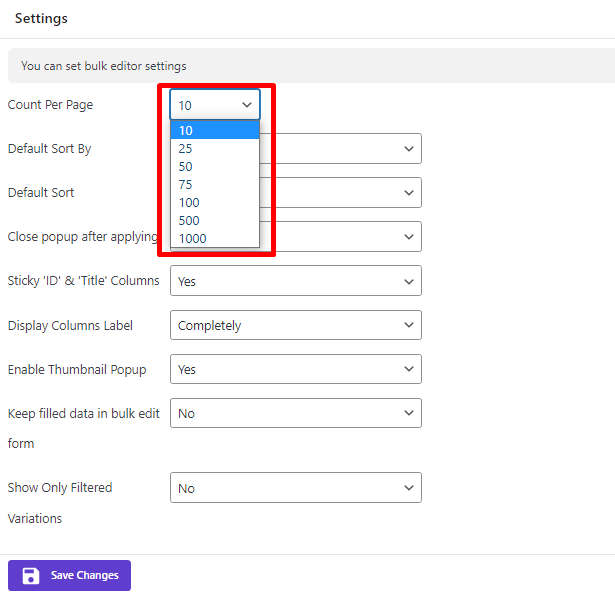Expand the Default Sort dropdown
Image resolution: width=615 pixels, height=595 pixels.
408,193
